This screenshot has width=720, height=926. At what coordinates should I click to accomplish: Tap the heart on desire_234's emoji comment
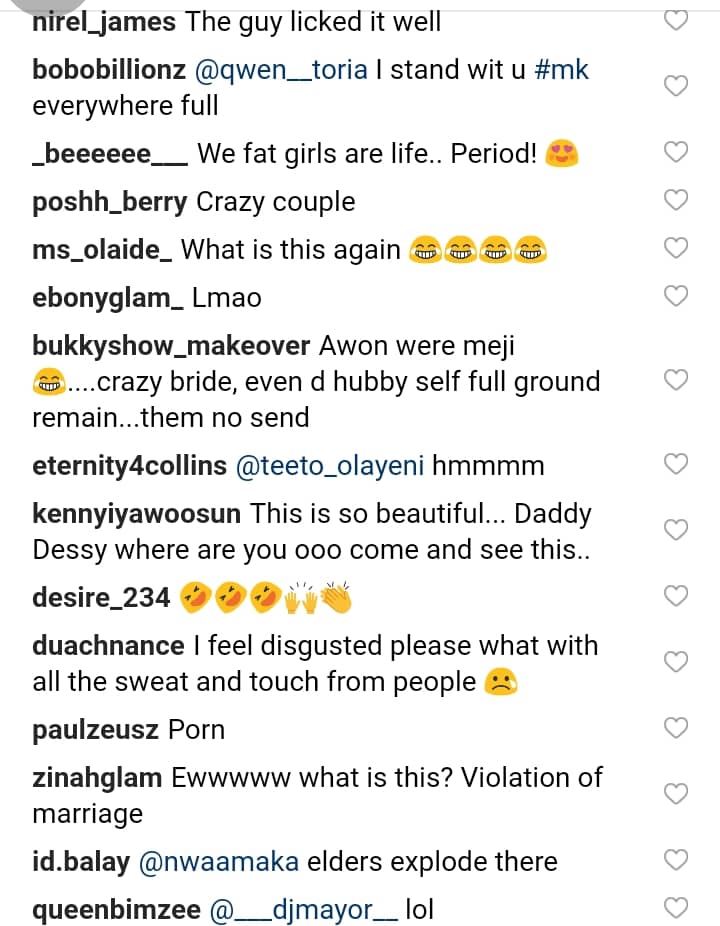click(x=677, y=597)
